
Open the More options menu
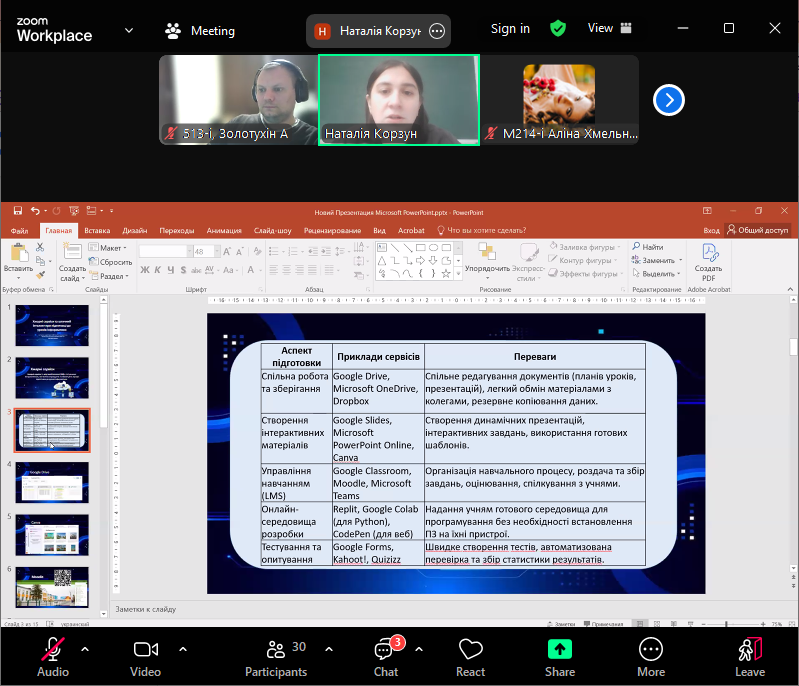[x=650, y=656]
